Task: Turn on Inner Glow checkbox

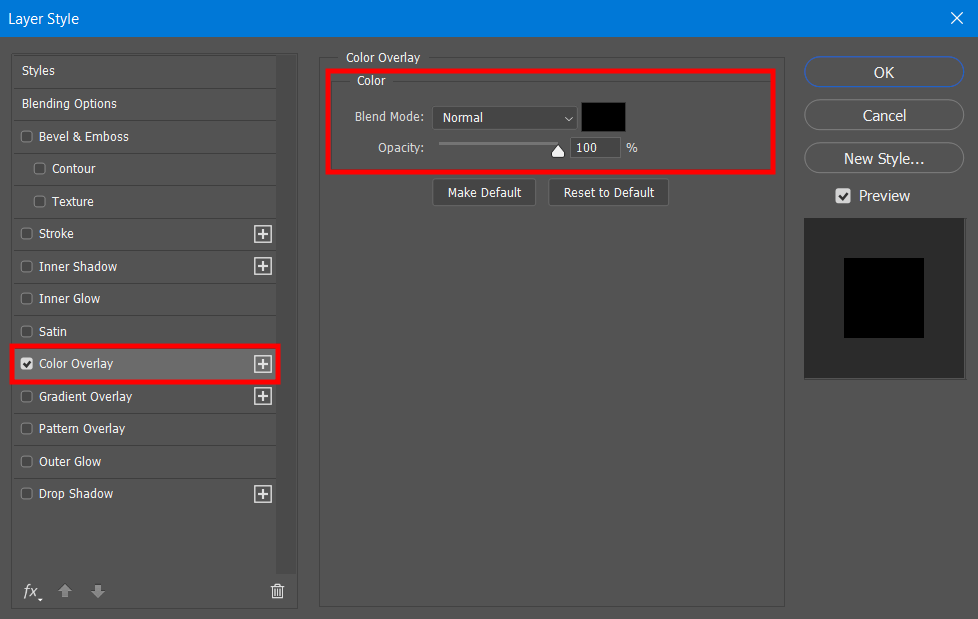Action: pos(27,298)
